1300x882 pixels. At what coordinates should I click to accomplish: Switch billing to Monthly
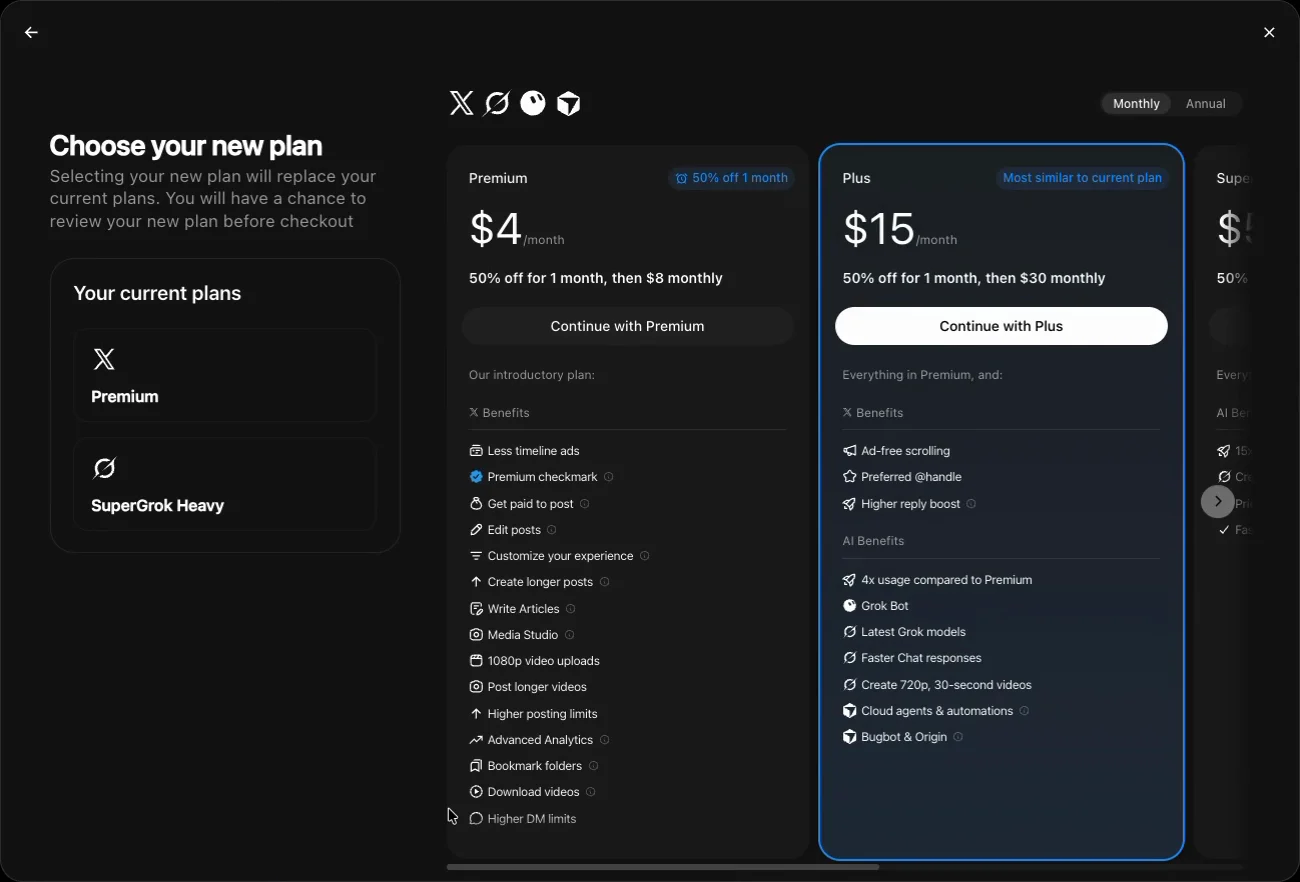pyautogui.click(x=1136, y=104)
